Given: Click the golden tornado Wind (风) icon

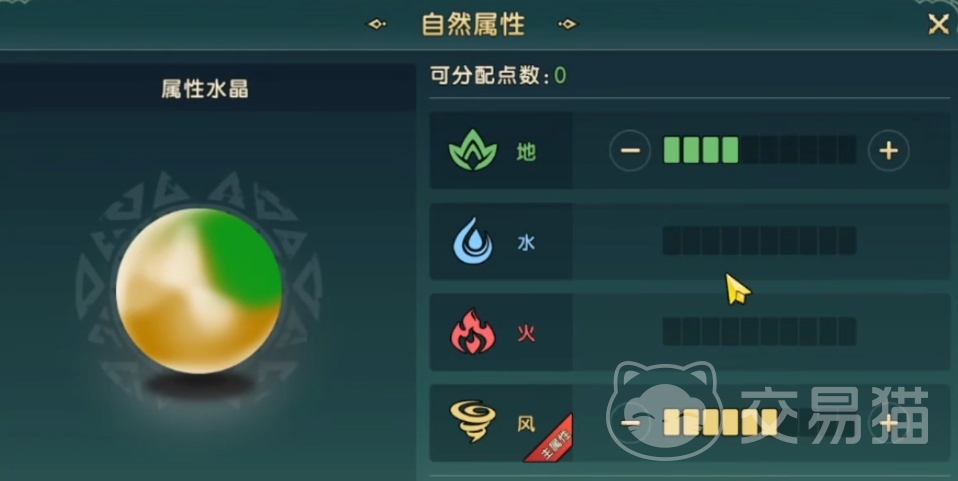Looking at the screenshot, I should point(473,421).
